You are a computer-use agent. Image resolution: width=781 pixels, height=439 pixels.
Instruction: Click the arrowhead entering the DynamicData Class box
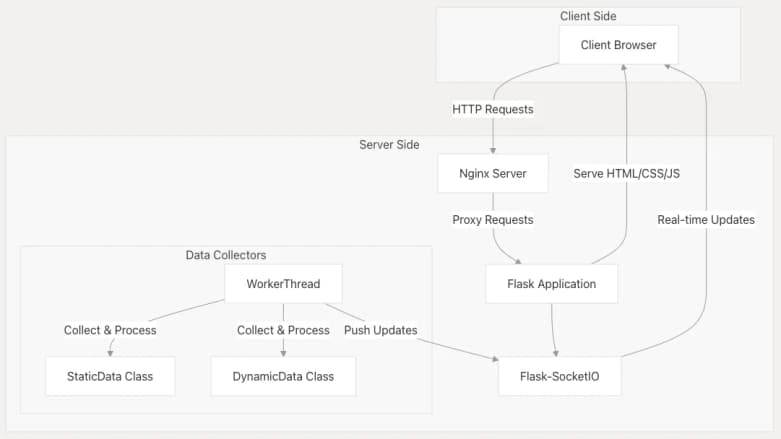point(283,352)
